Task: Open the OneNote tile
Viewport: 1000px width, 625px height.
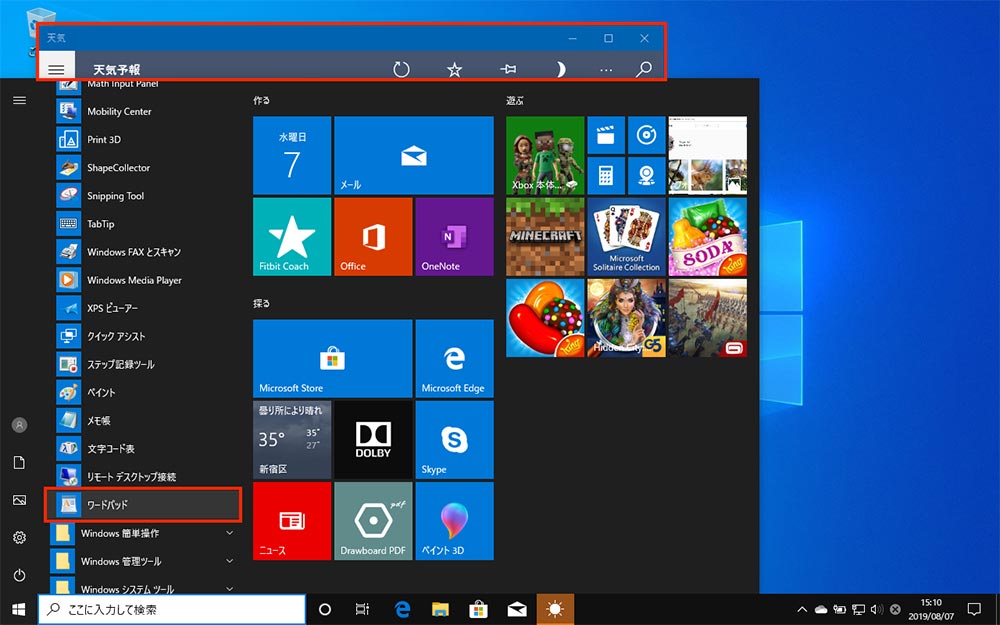Action: pos(454,237)
